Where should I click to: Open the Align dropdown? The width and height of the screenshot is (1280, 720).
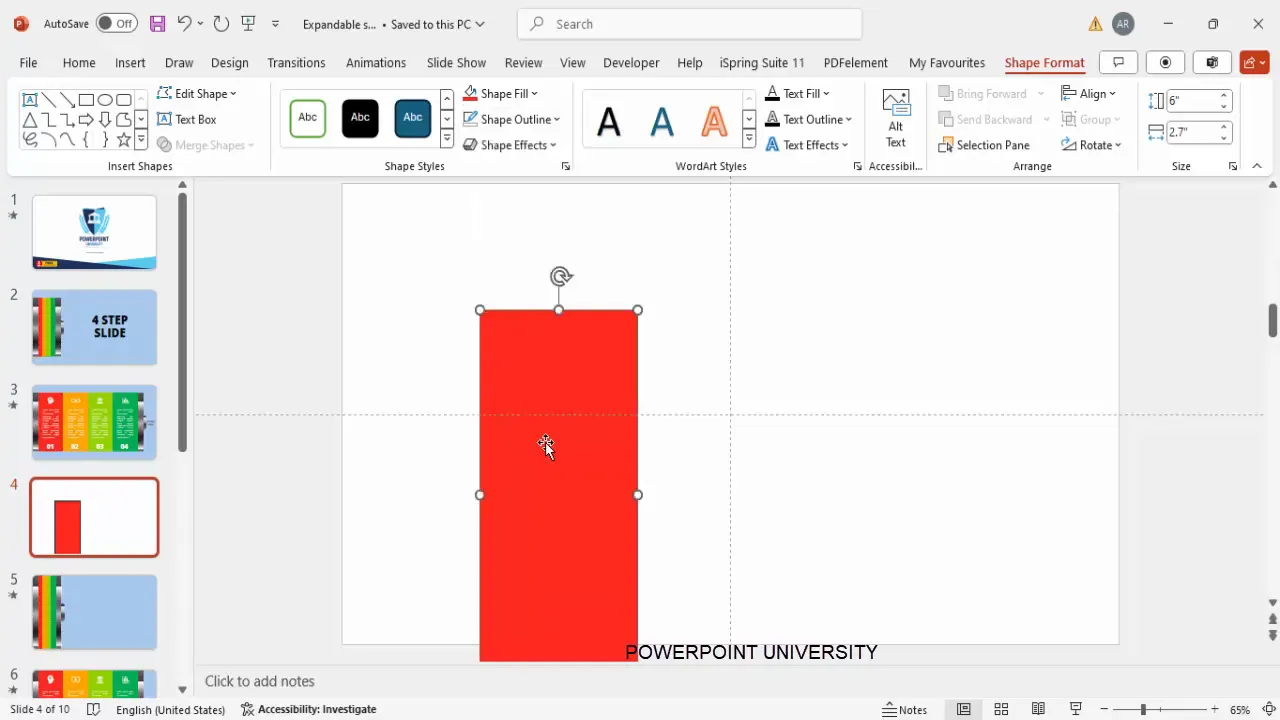point(1090,93)
